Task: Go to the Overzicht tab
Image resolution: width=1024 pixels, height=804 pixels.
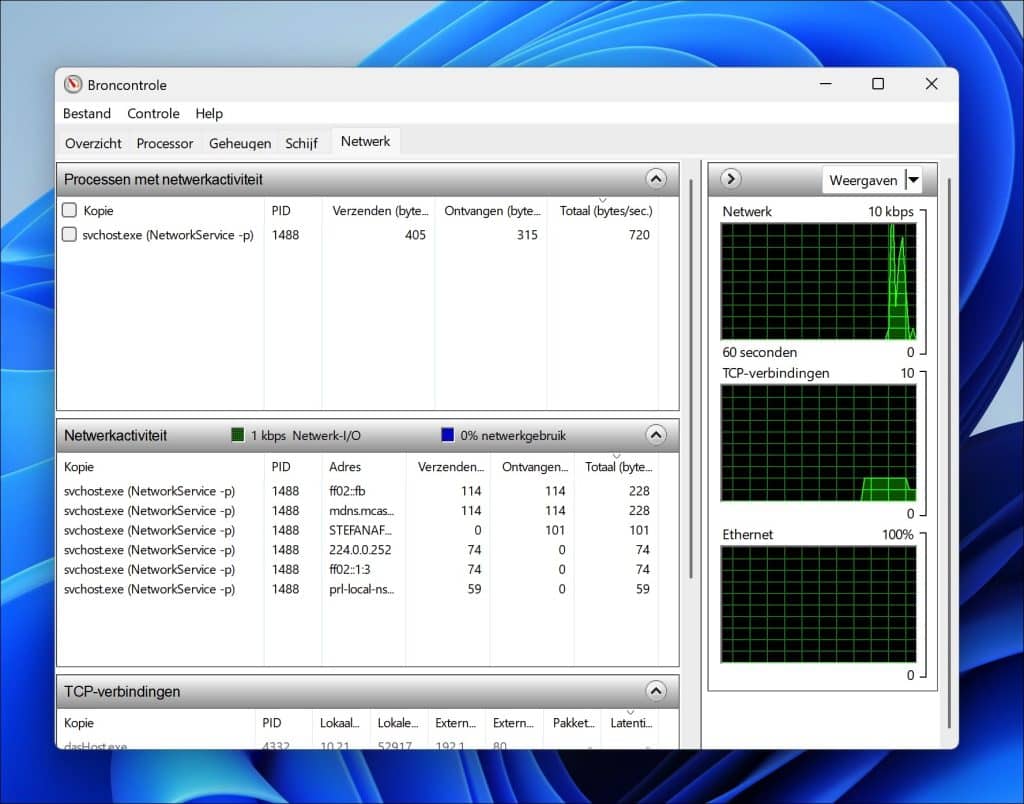Action: [x=93, y=143]
